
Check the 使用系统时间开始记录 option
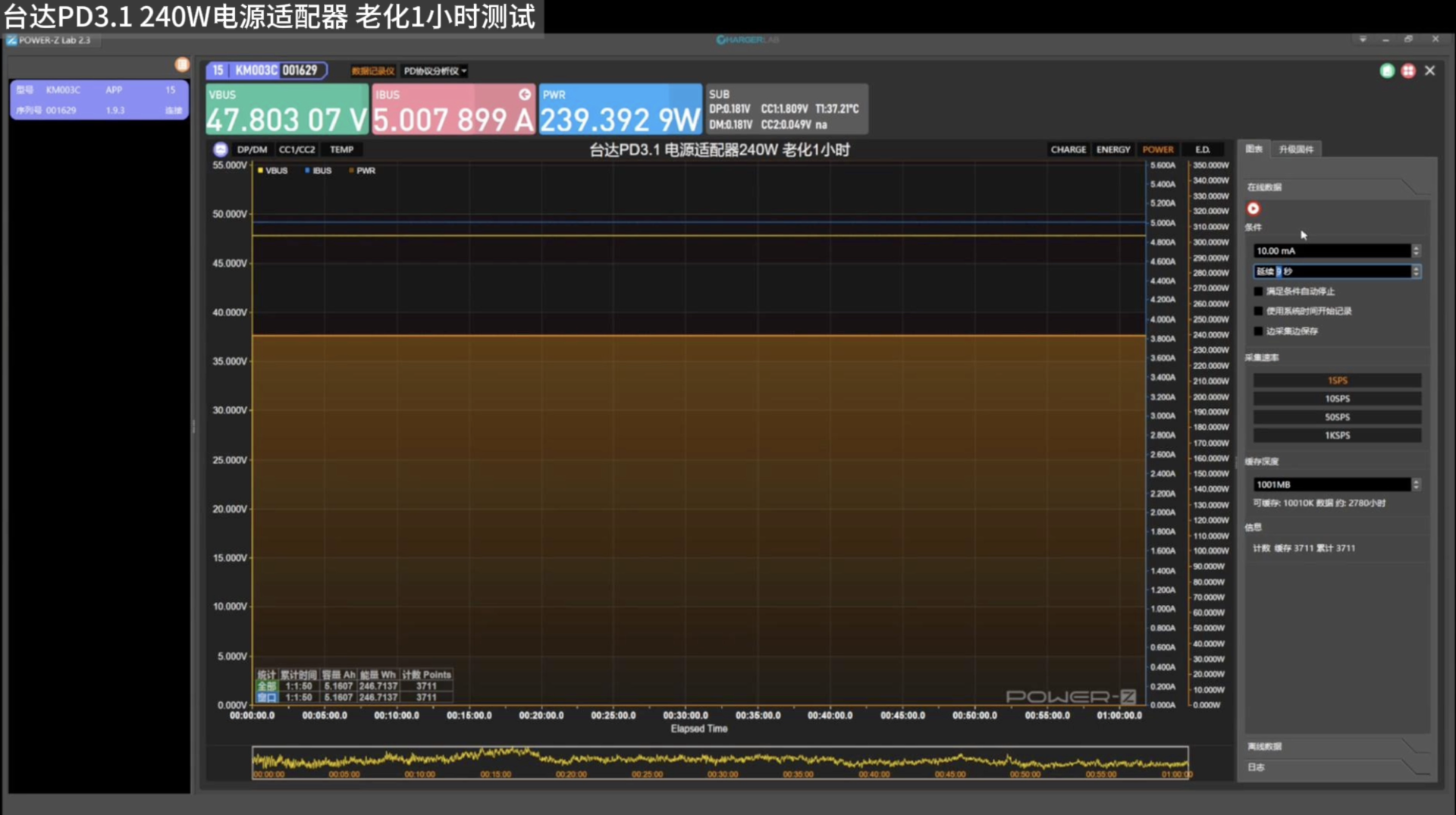click(x=1259, y=311)
